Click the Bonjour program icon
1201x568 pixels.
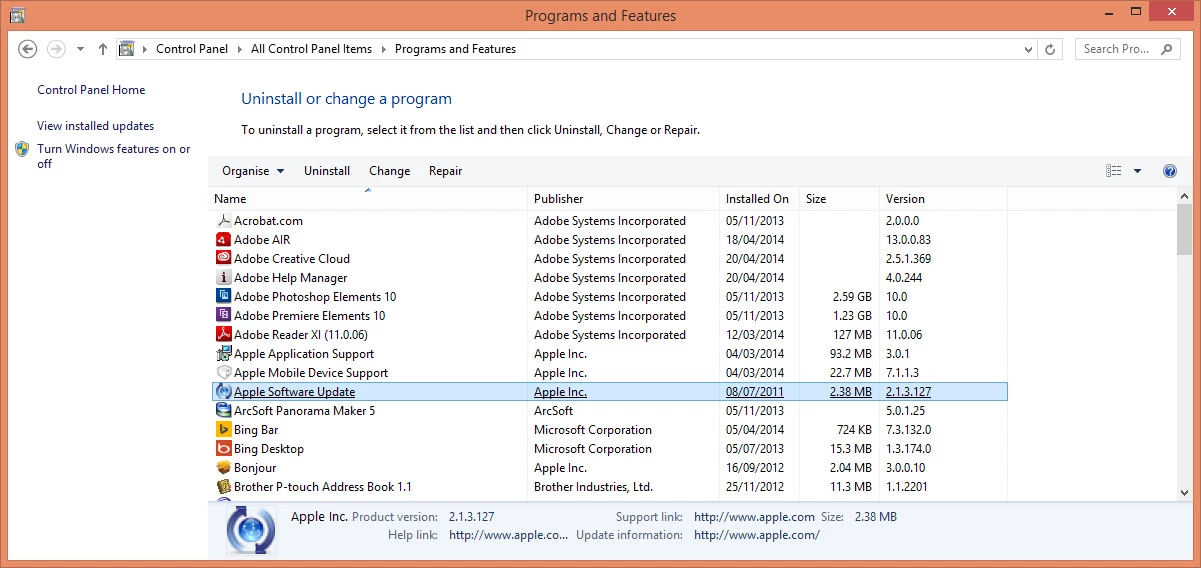[x=224, y=468]
